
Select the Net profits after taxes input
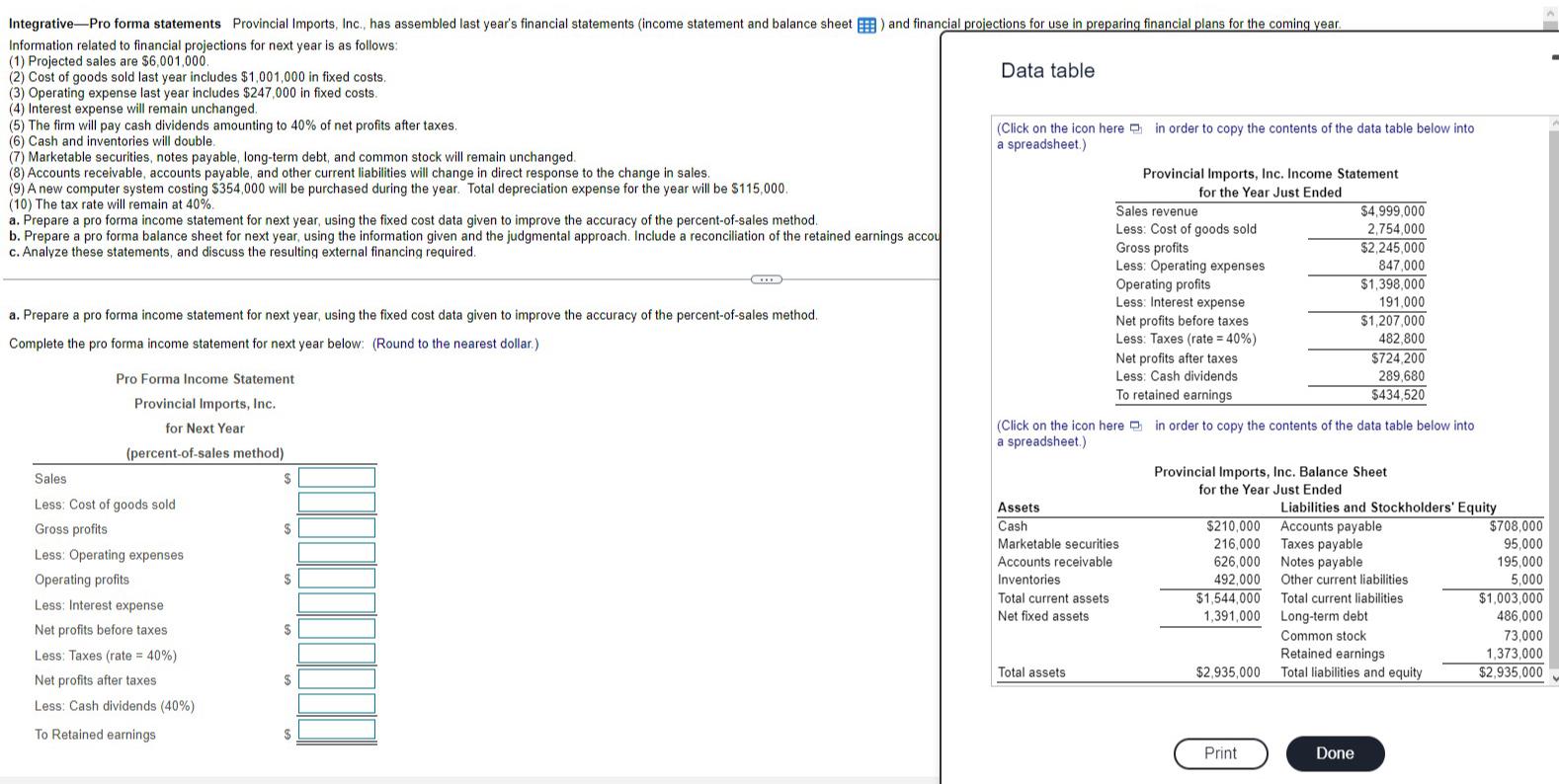[337, 679]
